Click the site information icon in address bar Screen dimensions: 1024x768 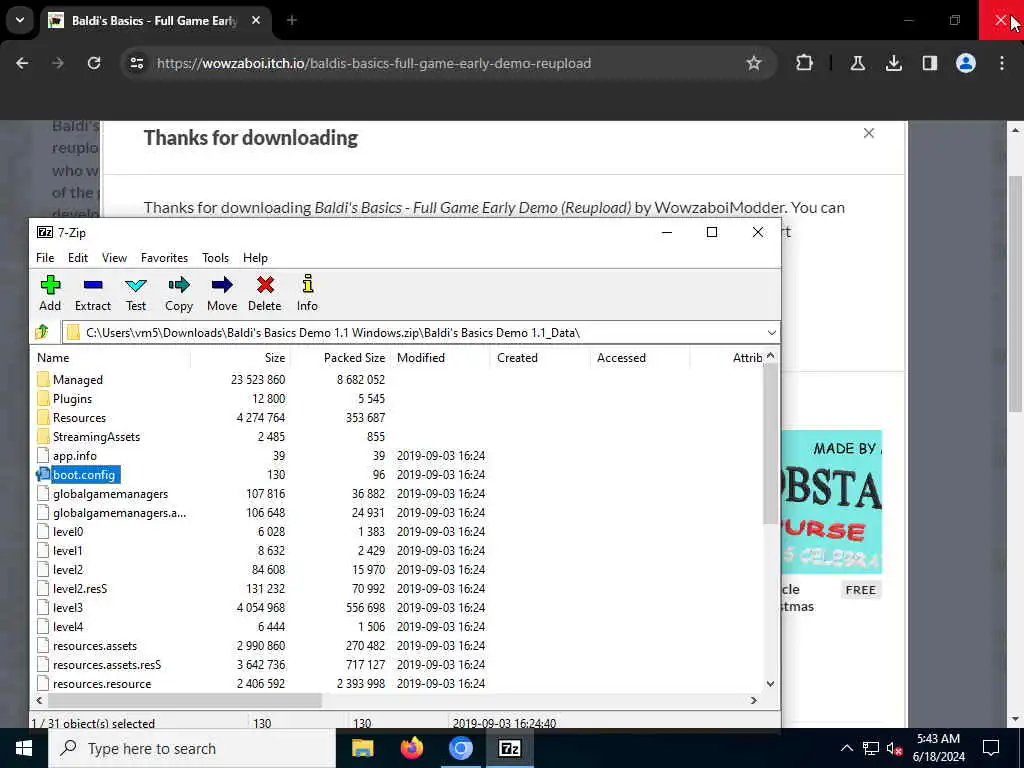137,63
